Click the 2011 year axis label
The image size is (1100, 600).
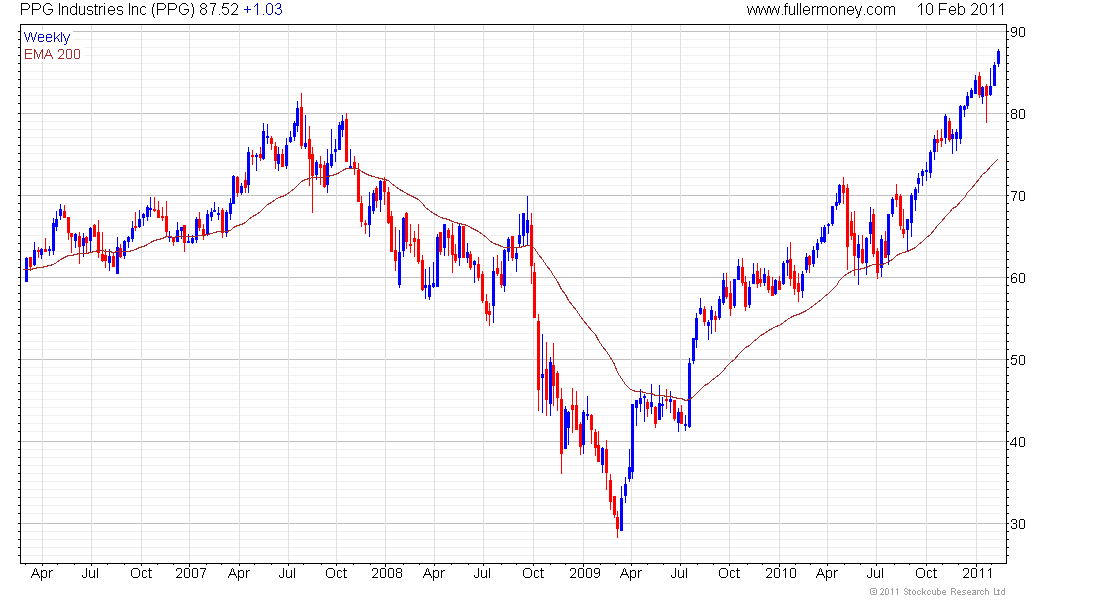[977, 573]
